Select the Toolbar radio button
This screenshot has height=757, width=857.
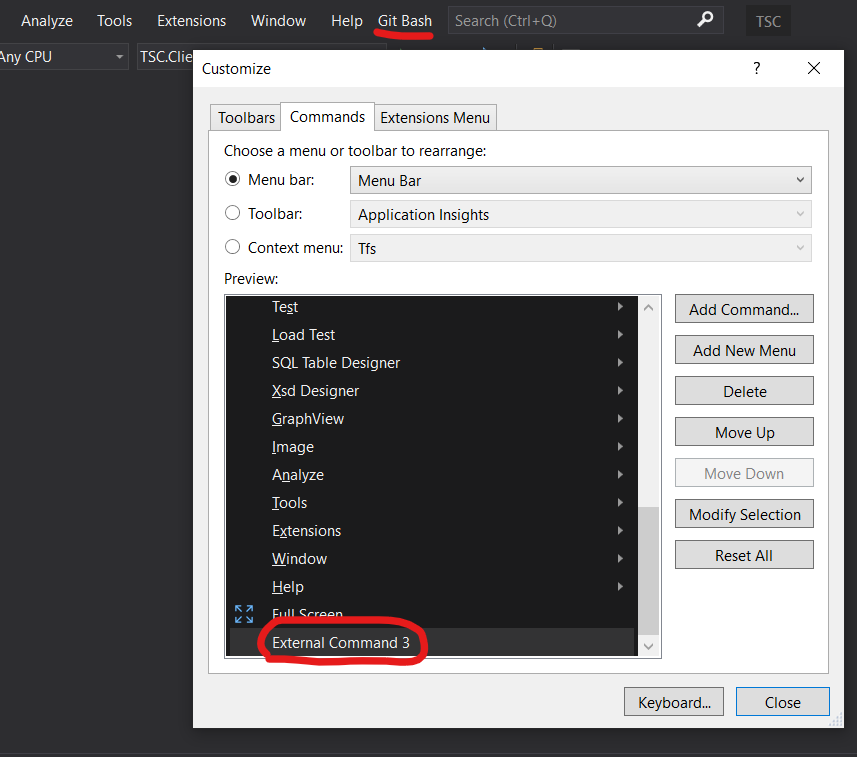tap(232, 213)
